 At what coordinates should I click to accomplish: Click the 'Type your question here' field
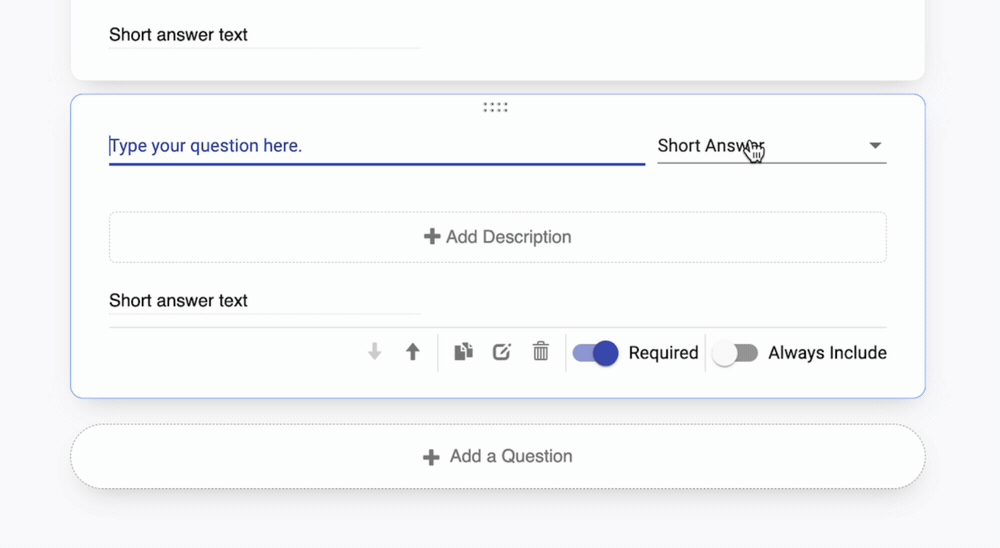click(376, 146)
